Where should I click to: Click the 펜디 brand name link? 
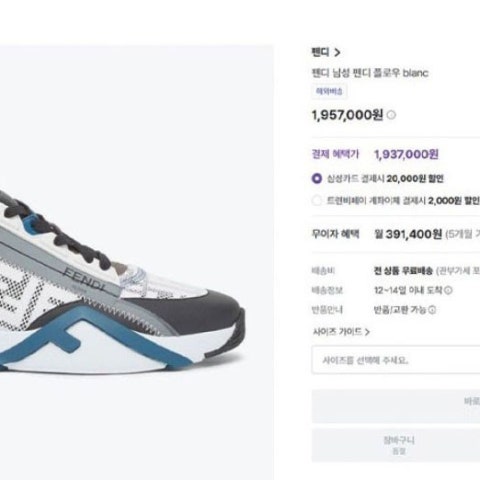tap(320, 52)
